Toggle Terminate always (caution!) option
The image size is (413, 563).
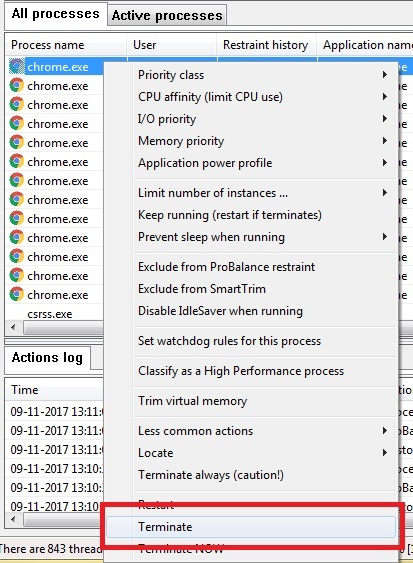(265, 475)
